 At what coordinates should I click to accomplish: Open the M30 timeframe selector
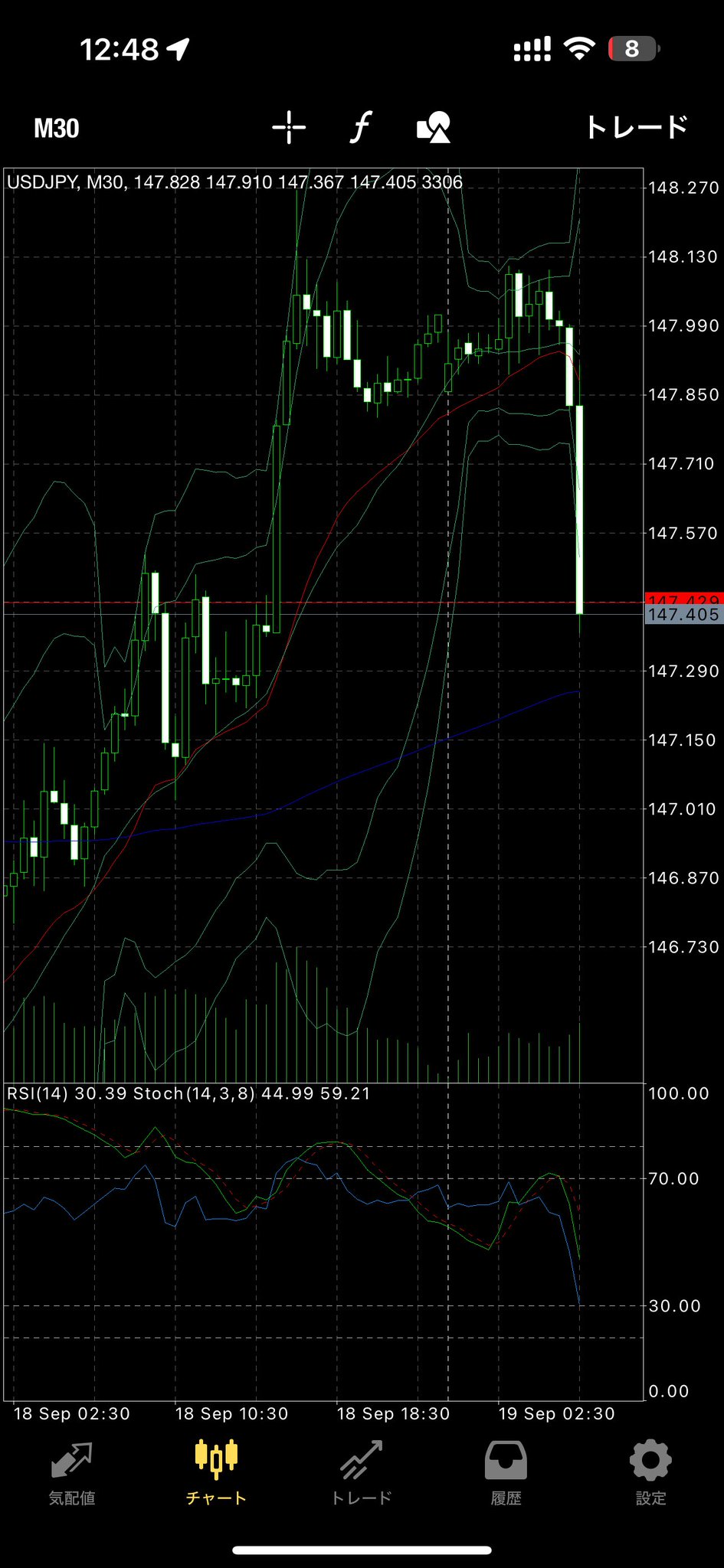57,128
